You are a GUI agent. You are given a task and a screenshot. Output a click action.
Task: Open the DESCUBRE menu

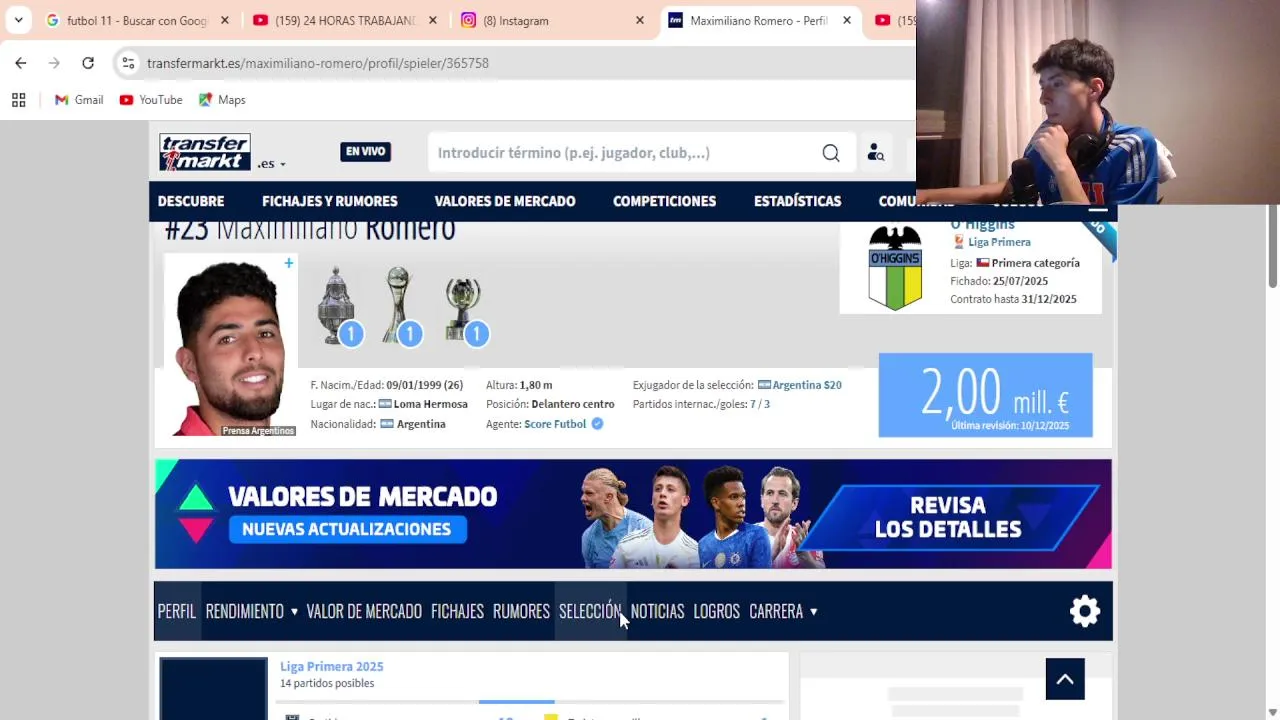pyautogui.click(x=191, y=201)
